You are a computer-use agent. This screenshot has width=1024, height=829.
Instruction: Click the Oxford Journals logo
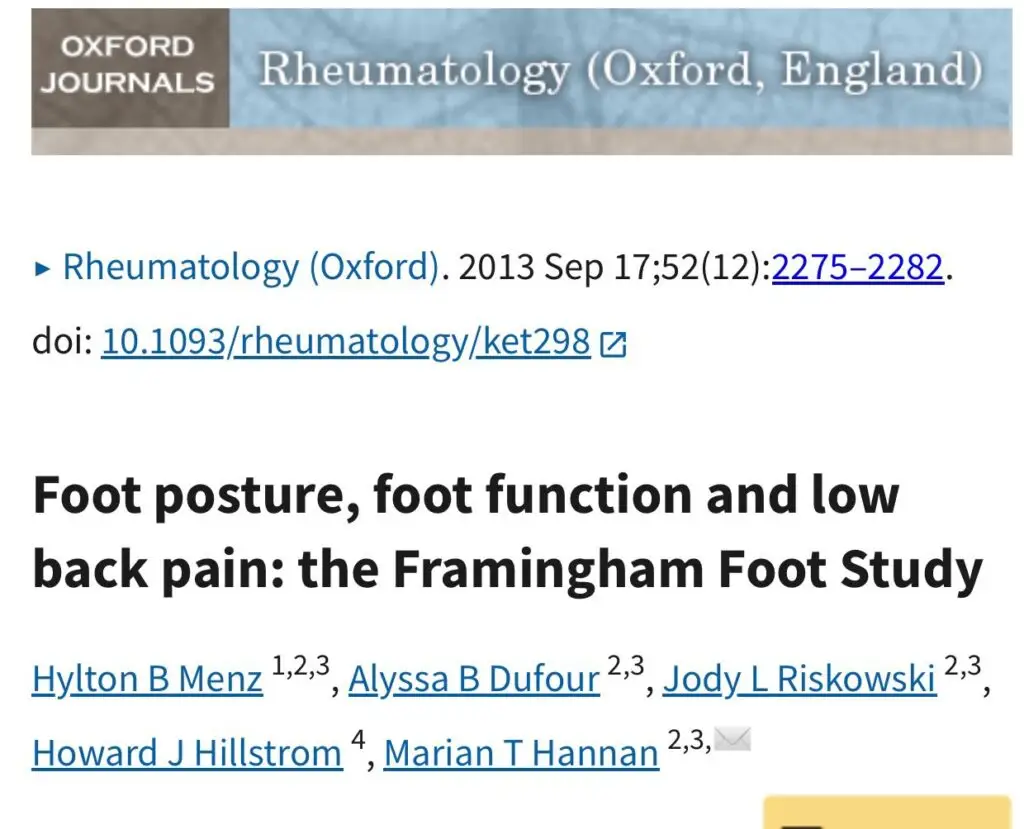point(129,65)
